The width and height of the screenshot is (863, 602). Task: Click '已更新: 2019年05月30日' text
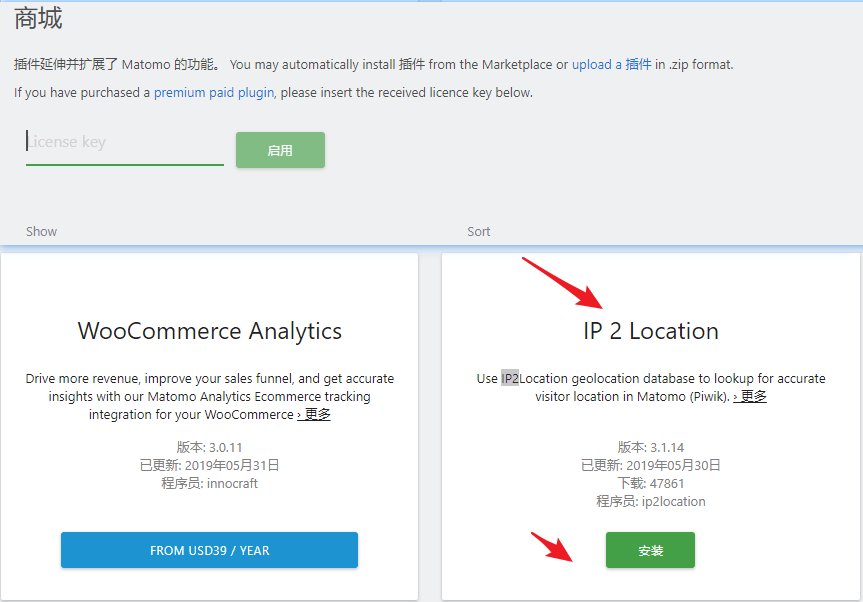click(x=651, y=466)
